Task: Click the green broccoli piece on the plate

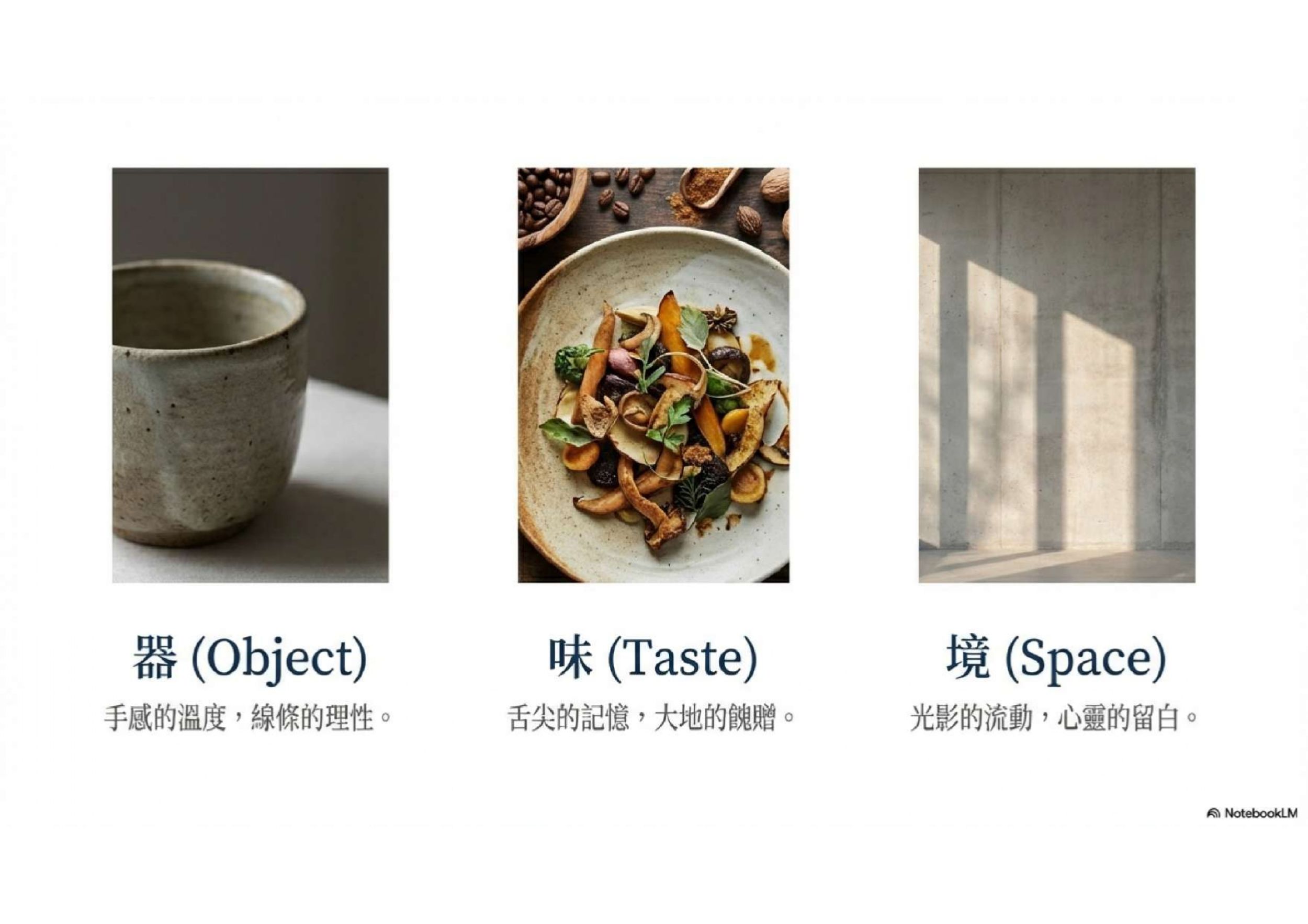Action: coord(570,360)
